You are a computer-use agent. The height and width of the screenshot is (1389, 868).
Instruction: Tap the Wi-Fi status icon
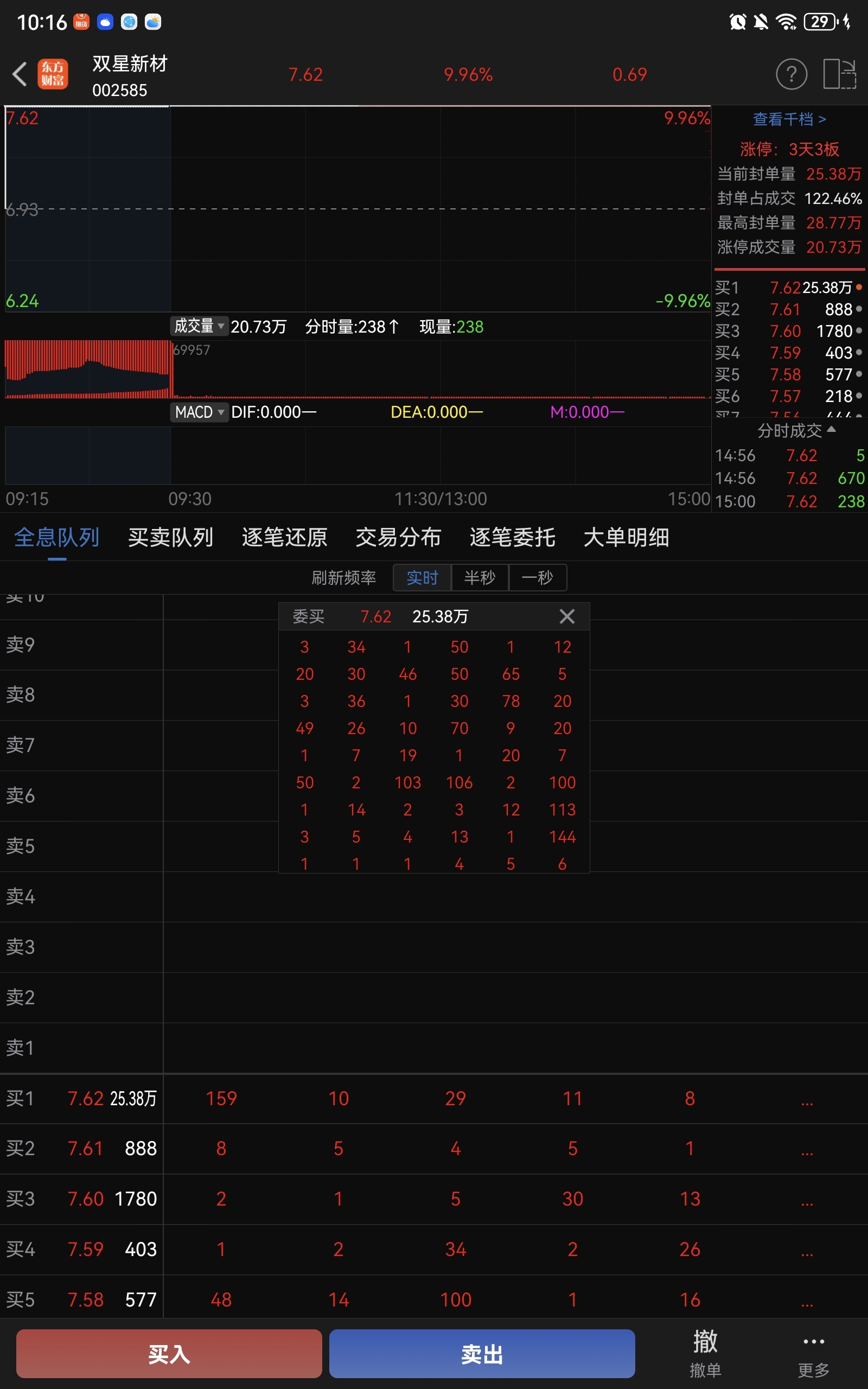click(x=786, y=22)
